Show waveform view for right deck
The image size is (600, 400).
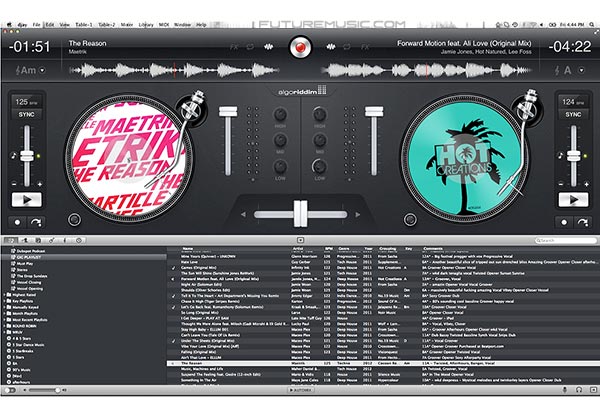tap(331, 47)
